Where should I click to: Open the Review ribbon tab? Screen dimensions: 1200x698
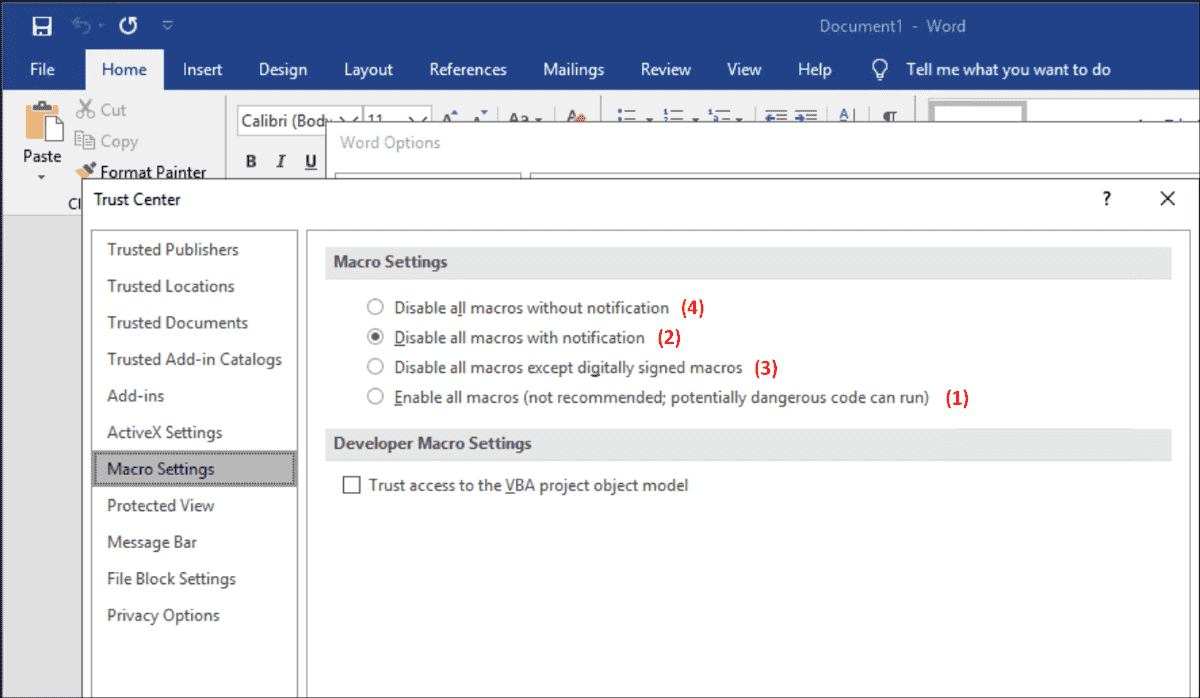pyautogui.click(x=665, y=69)
